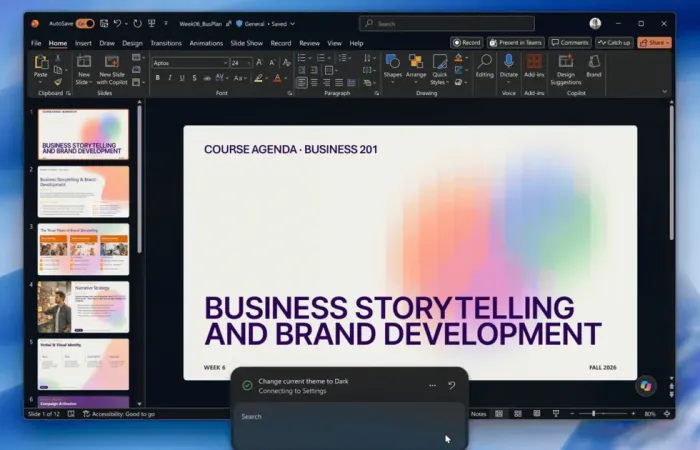This screenshot has height=450, width=700.
Task: Decrease font size with smaller A icon
Action: [272, 63]
